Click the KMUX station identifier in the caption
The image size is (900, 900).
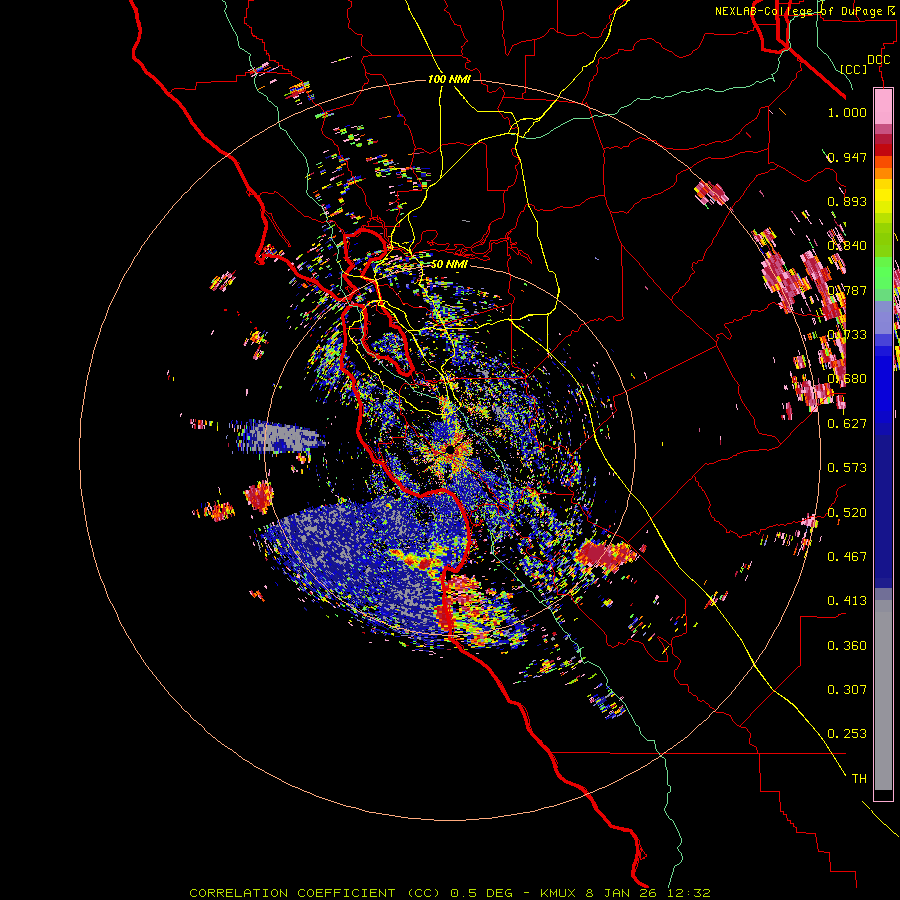[560, 893]
